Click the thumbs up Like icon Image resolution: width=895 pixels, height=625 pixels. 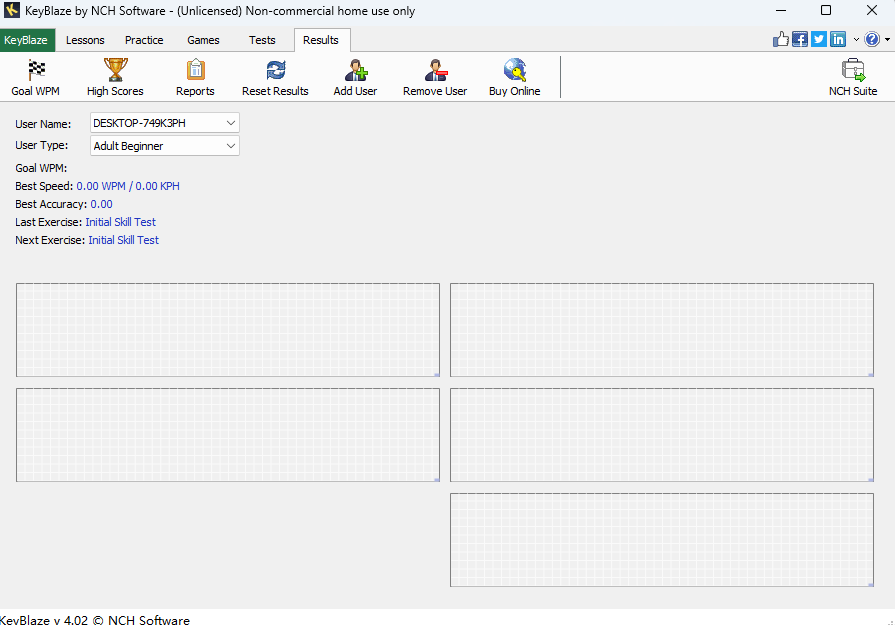[x=780, y=39]
